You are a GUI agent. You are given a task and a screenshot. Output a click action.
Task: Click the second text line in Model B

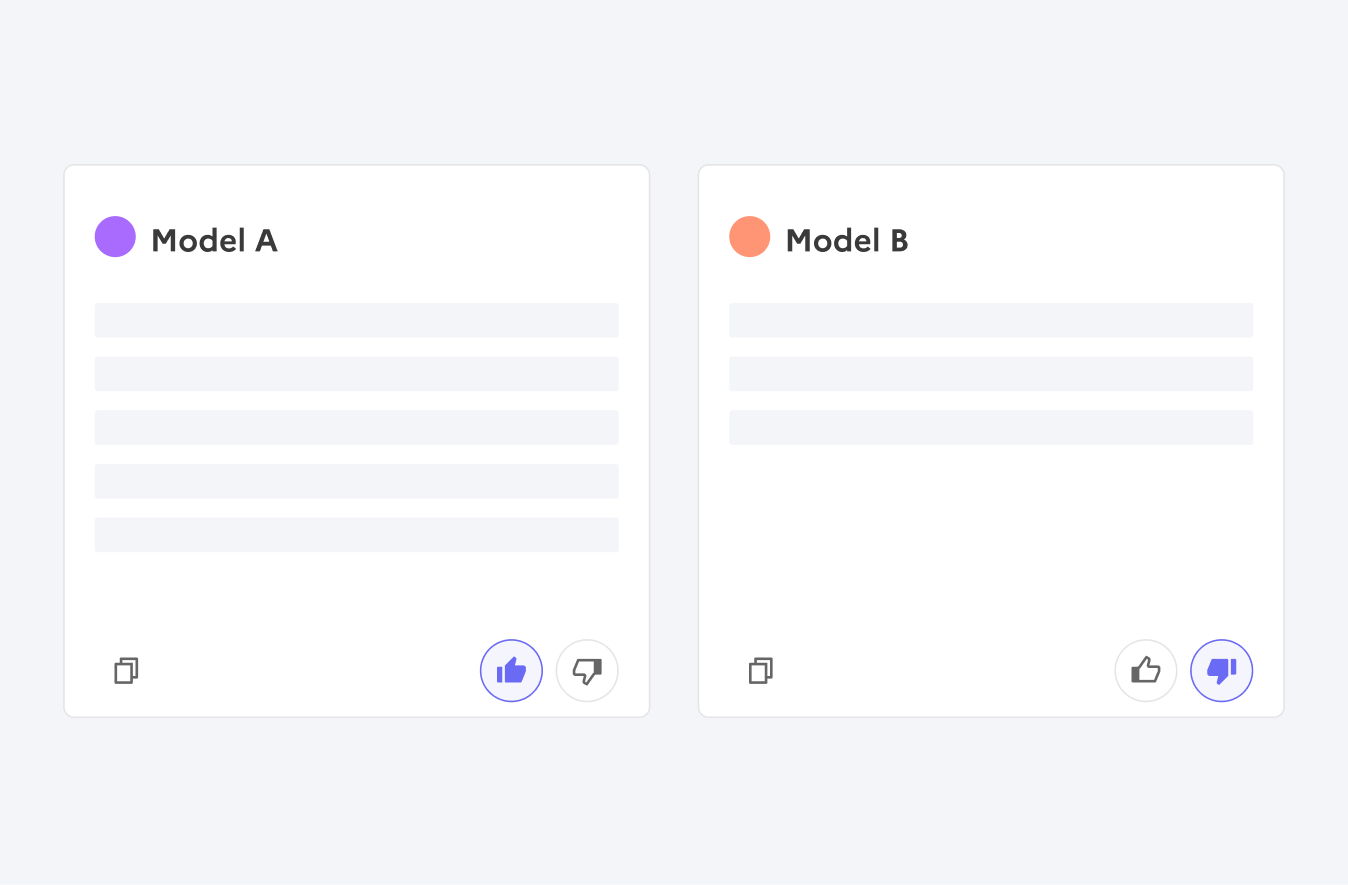pyautogui.click(x=990, y=374)
